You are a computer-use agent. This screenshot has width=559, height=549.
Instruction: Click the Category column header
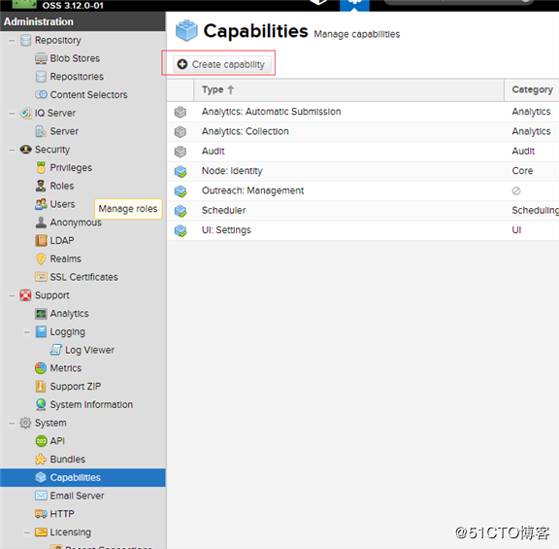click(532, 90)
